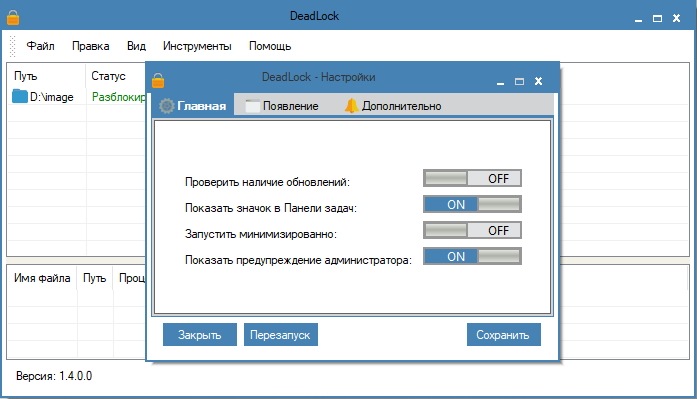The height and width of the screenshot is (399, 697).
Task: Toggle Показать значок в Панели задач switch
Action: [472, 204]
